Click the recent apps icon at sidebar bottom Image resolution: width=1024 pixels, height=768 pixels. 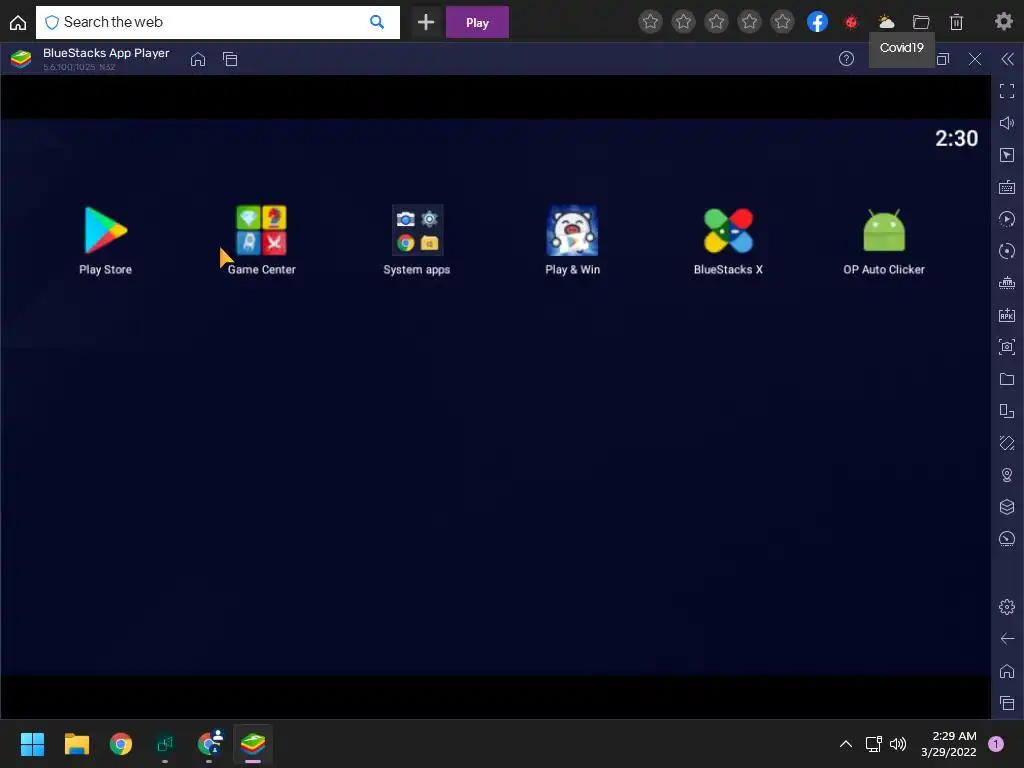click(x=1006, y=703)
